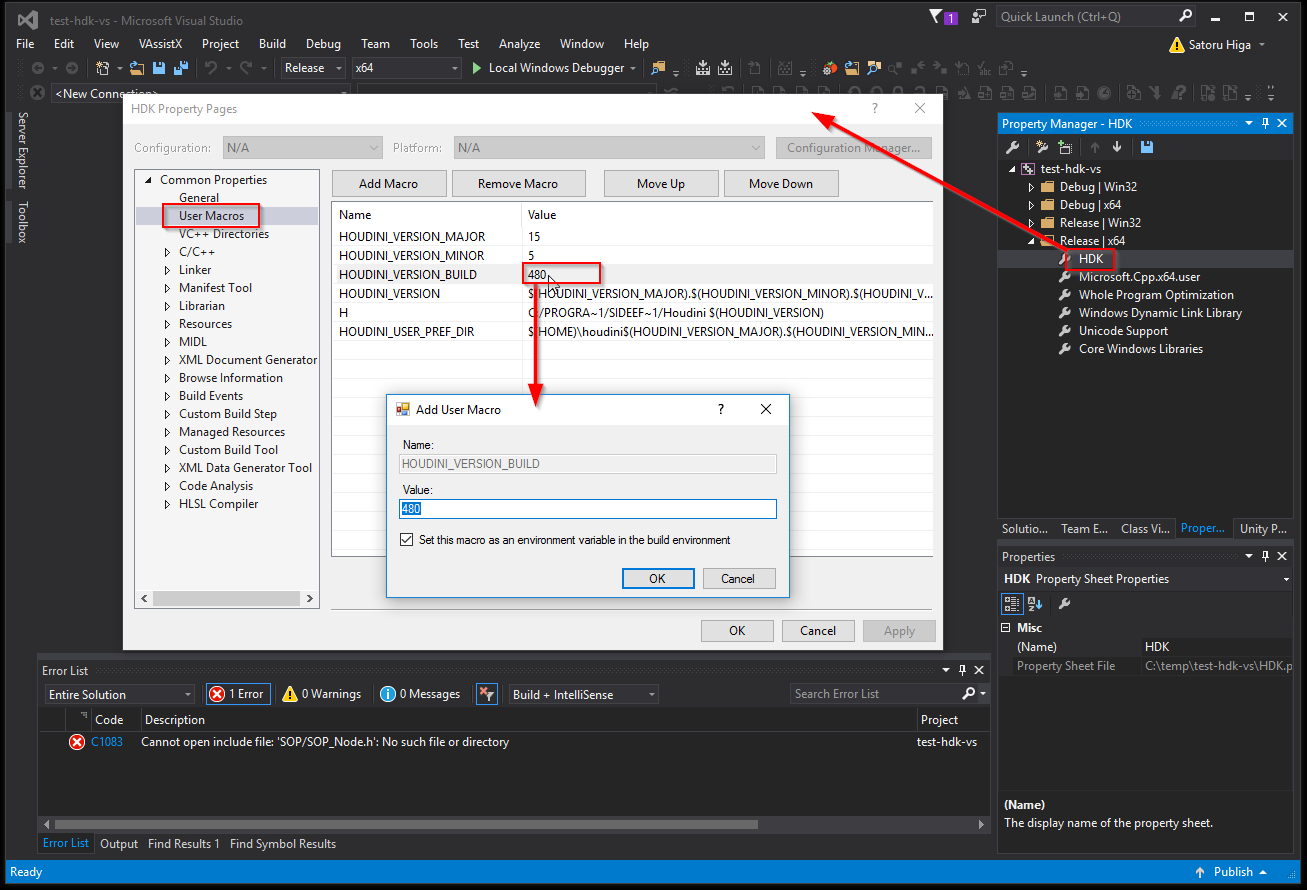Click OK in the Add User Macro dialog
This screenshot has height=890, width=1307.
657,579
